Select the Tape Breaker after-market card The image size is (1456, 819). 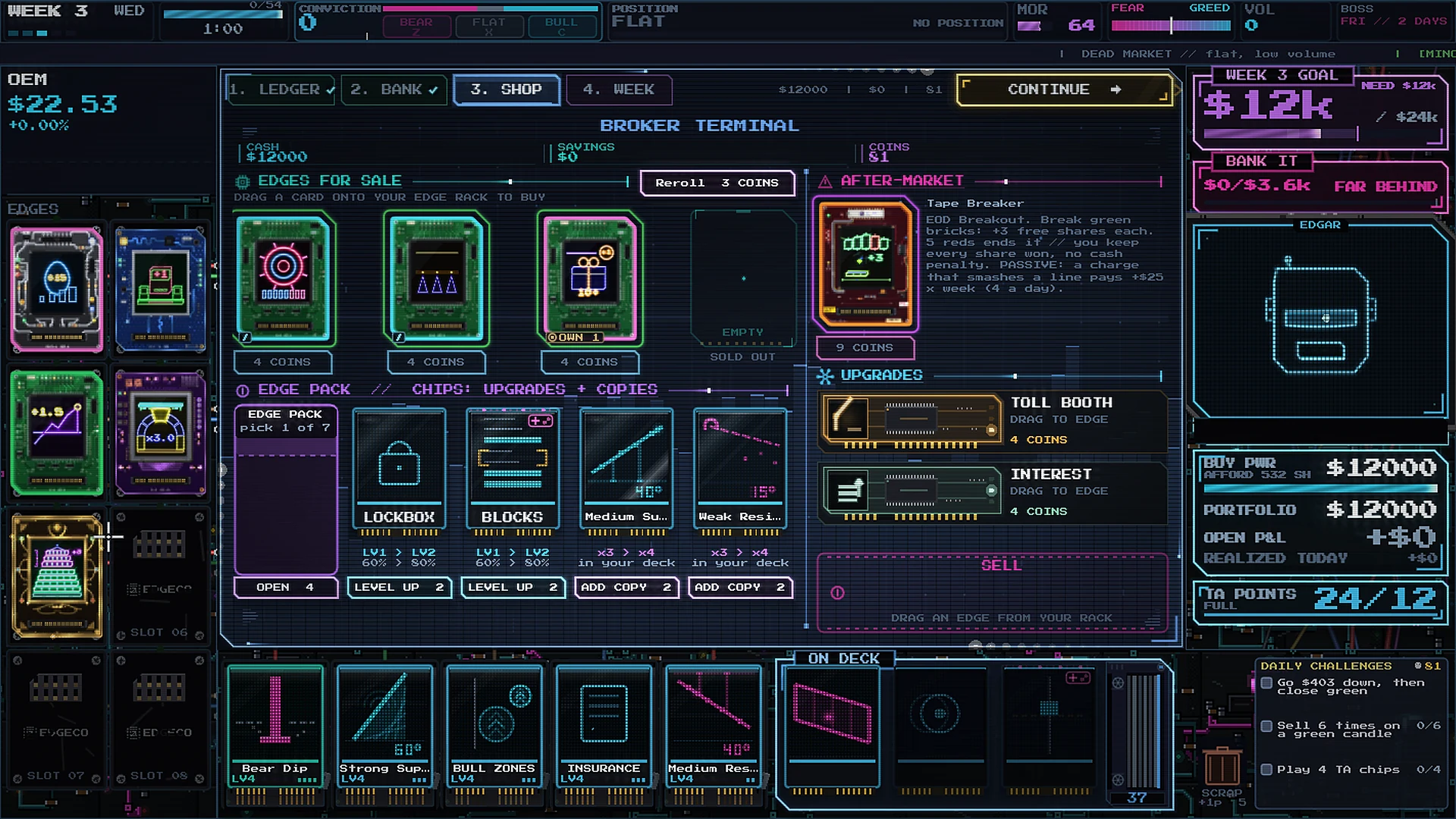pos(865,264)
